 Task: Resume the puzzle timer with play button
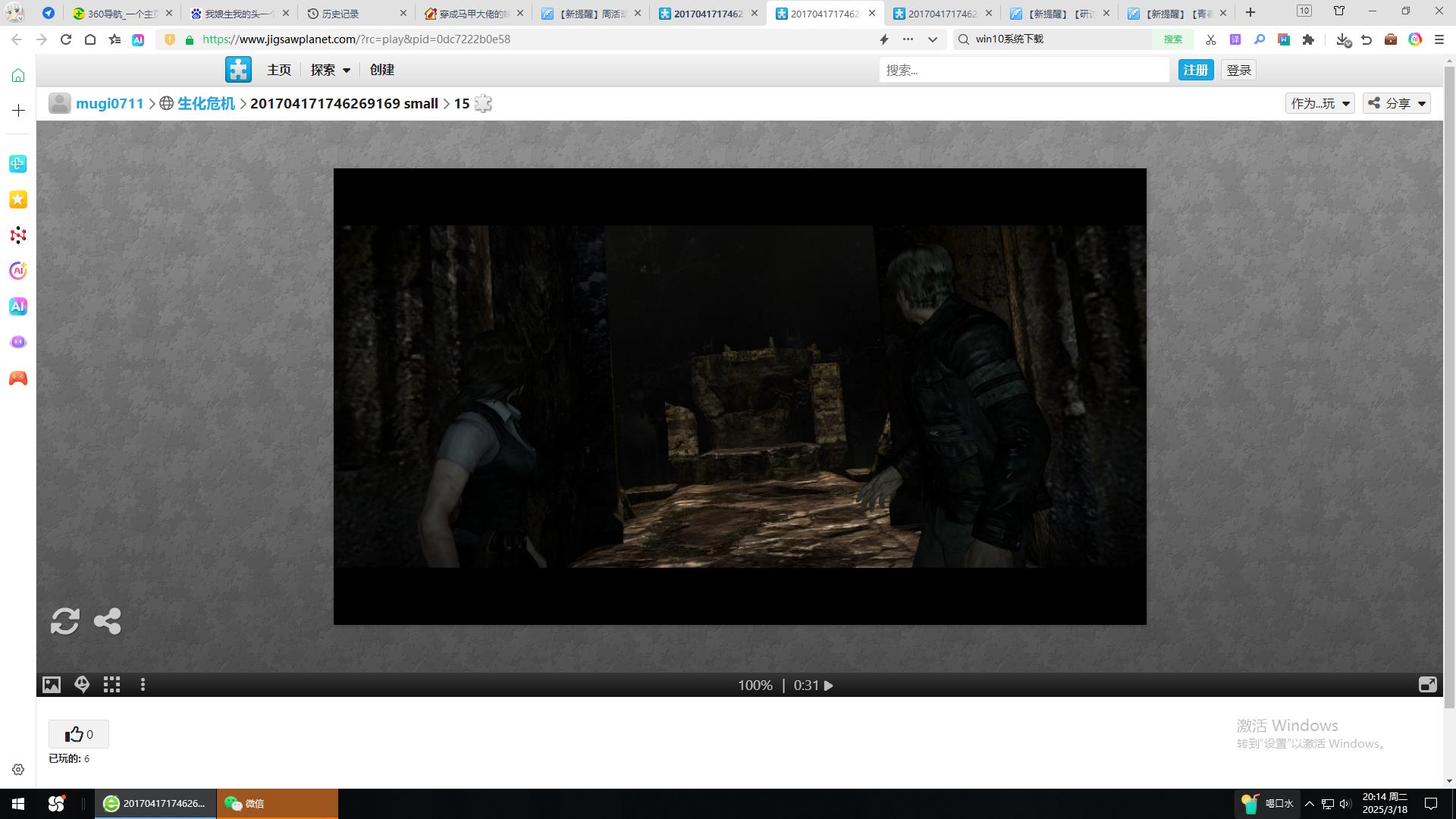pos(829,686)
